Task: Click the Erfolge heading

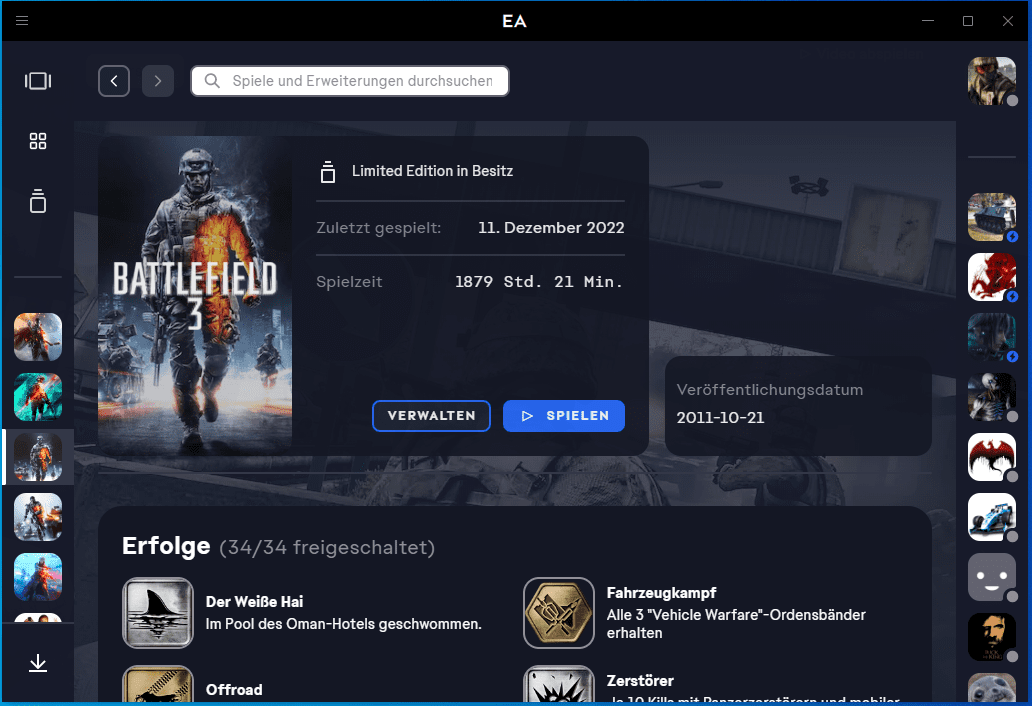Action: click(x=166, y=546)
